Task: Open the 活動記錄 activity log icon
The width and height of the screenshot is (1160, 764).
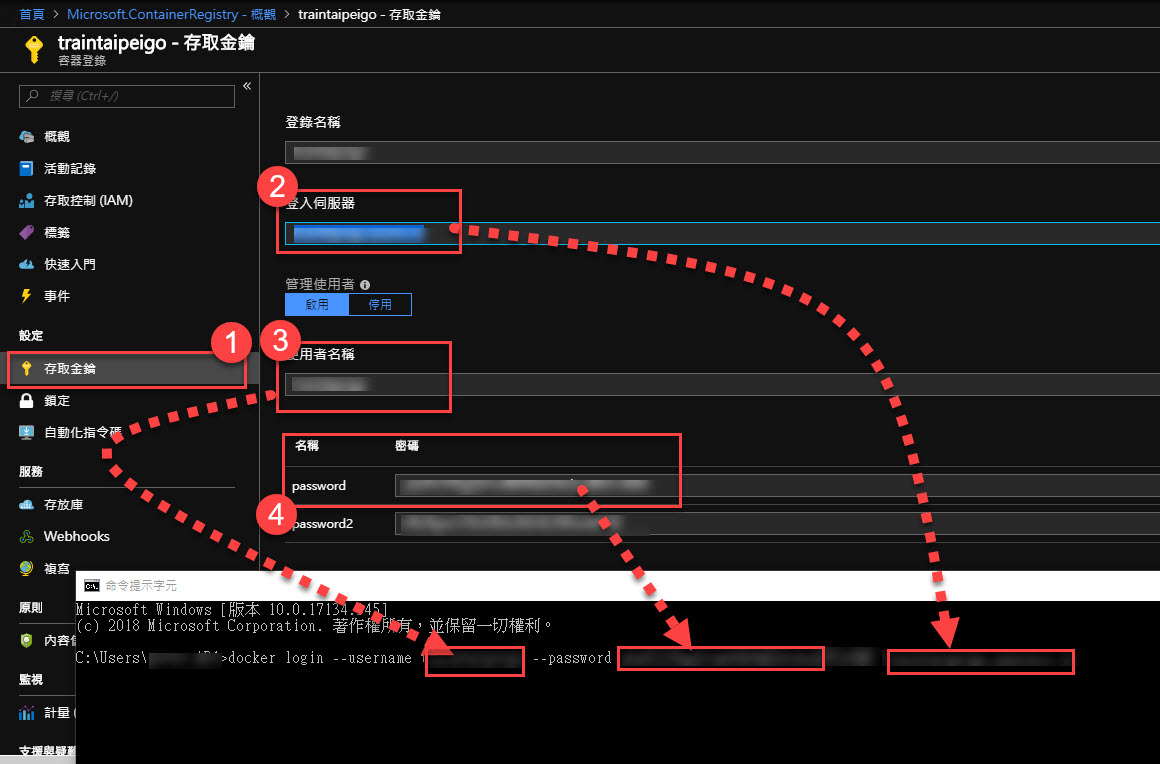Action: coord(27,169)
